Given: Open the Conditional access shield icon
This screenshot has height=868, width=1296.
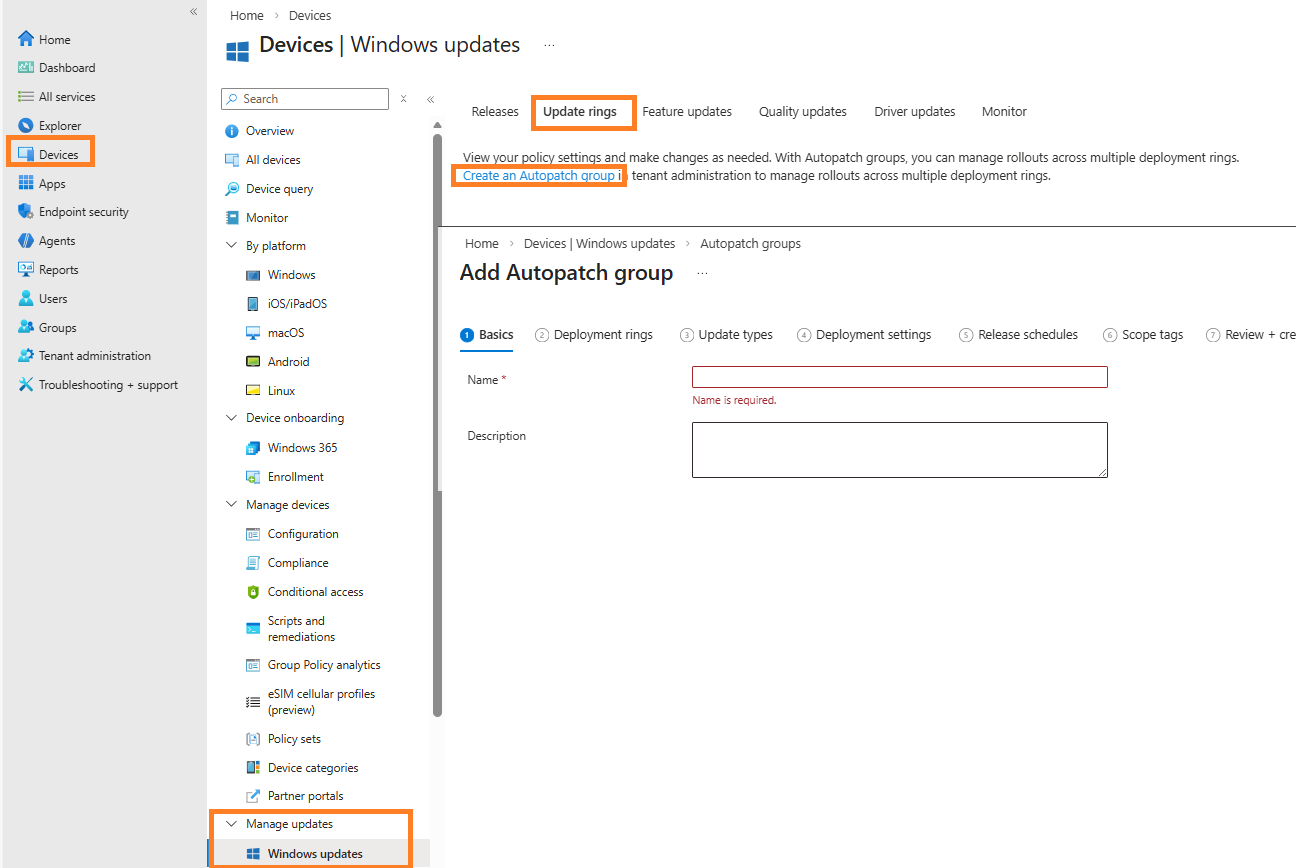Looking at the screenshot, I should 253,592.
